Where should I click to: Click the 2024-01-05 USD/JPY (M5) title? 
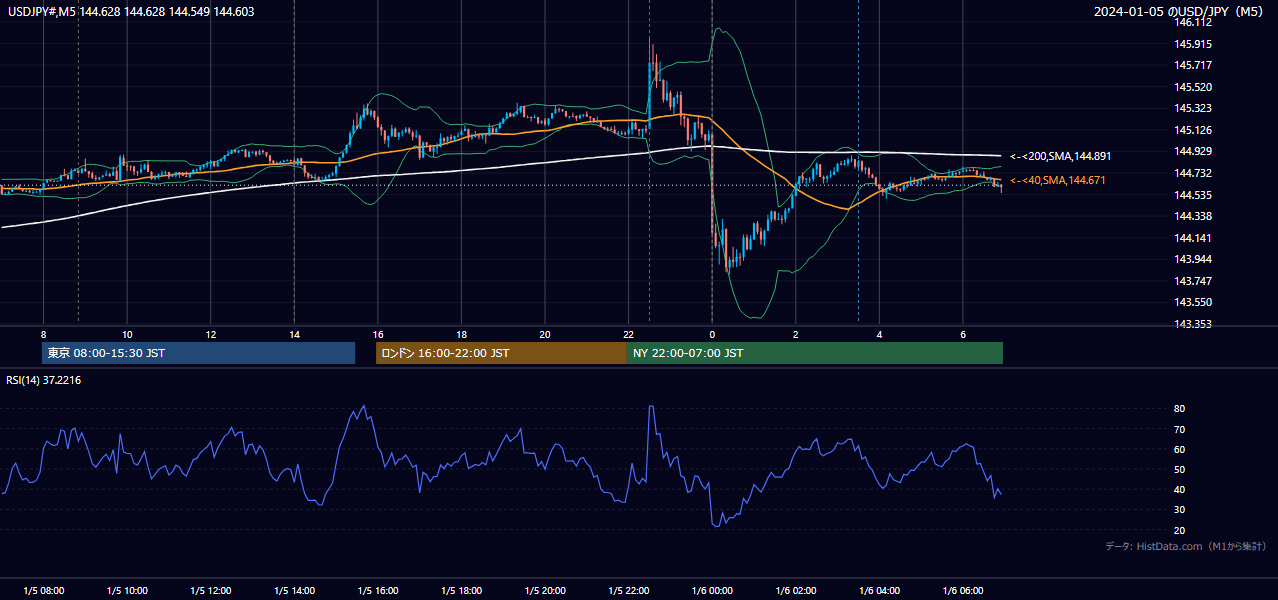click(1180, 11)
